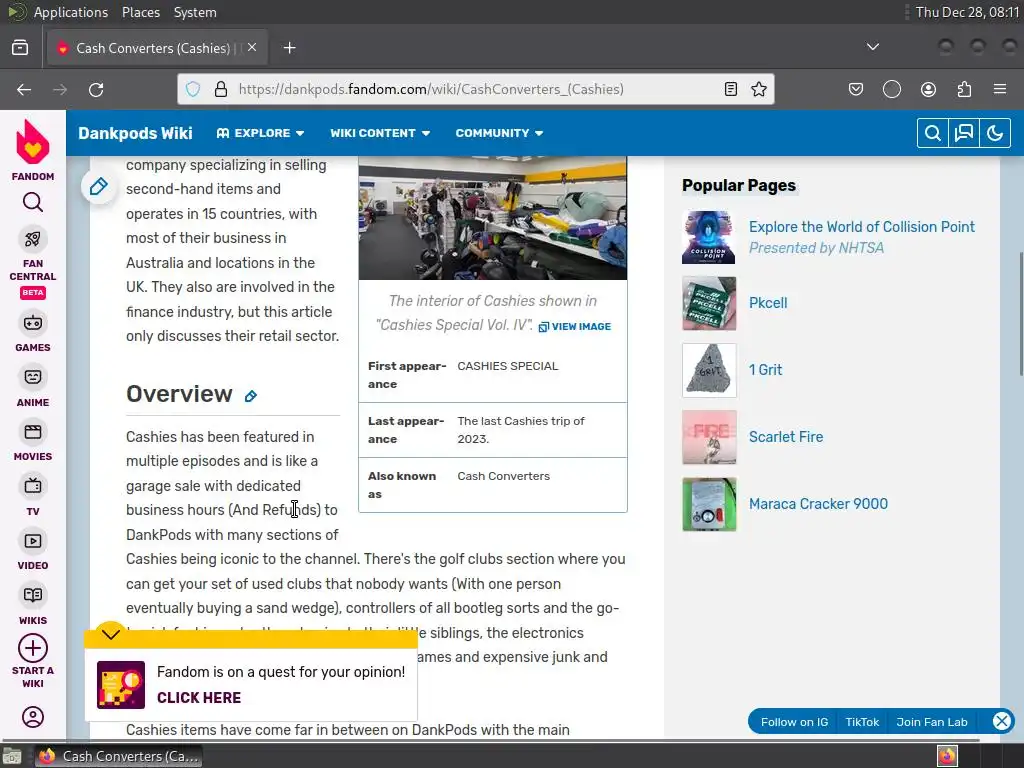
Task: Click Follow on IG button
Action: click(794, 722)
